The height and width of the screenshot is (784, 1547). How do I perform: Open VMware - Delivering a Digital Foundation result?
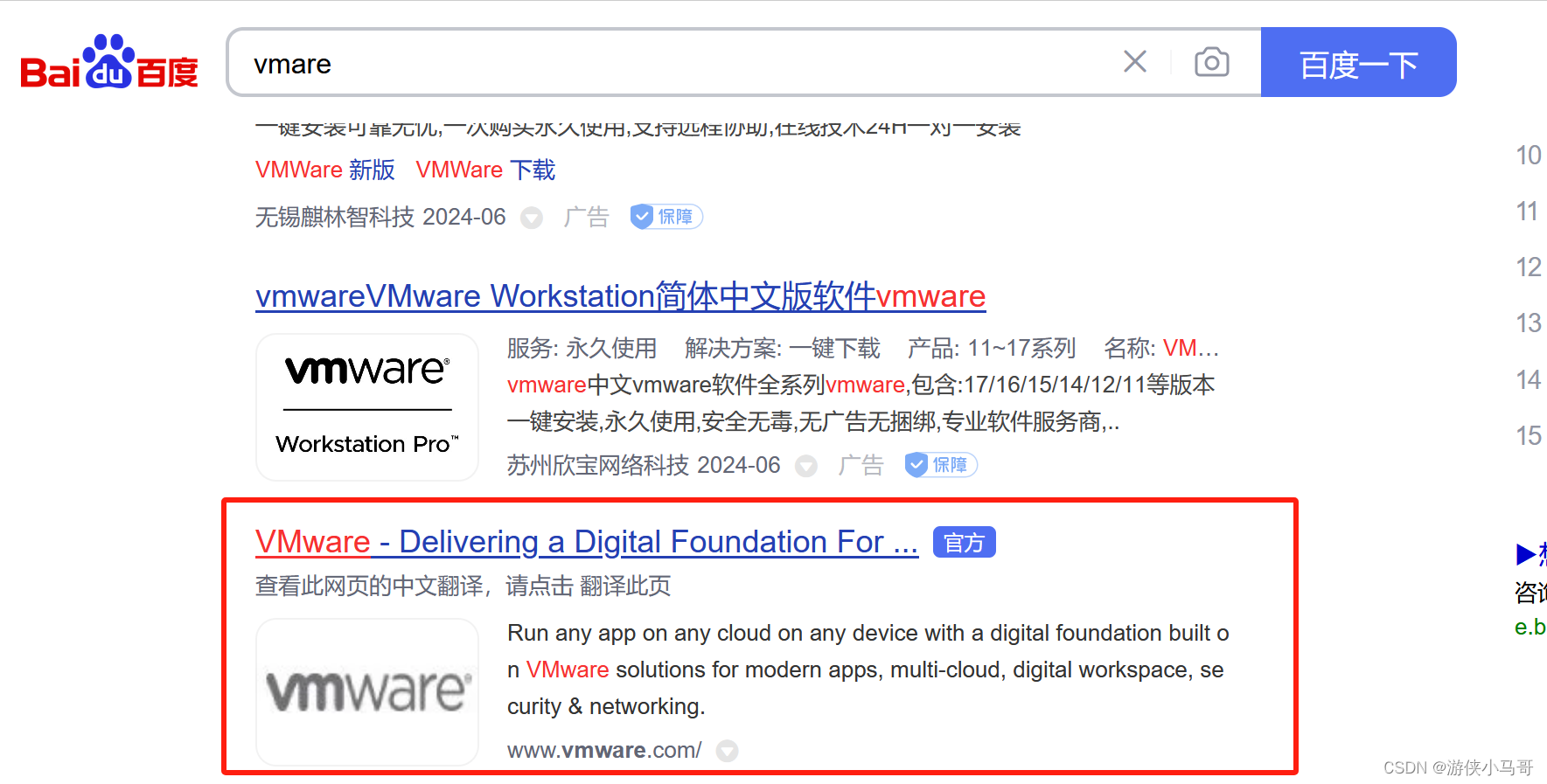pos(587,542)
